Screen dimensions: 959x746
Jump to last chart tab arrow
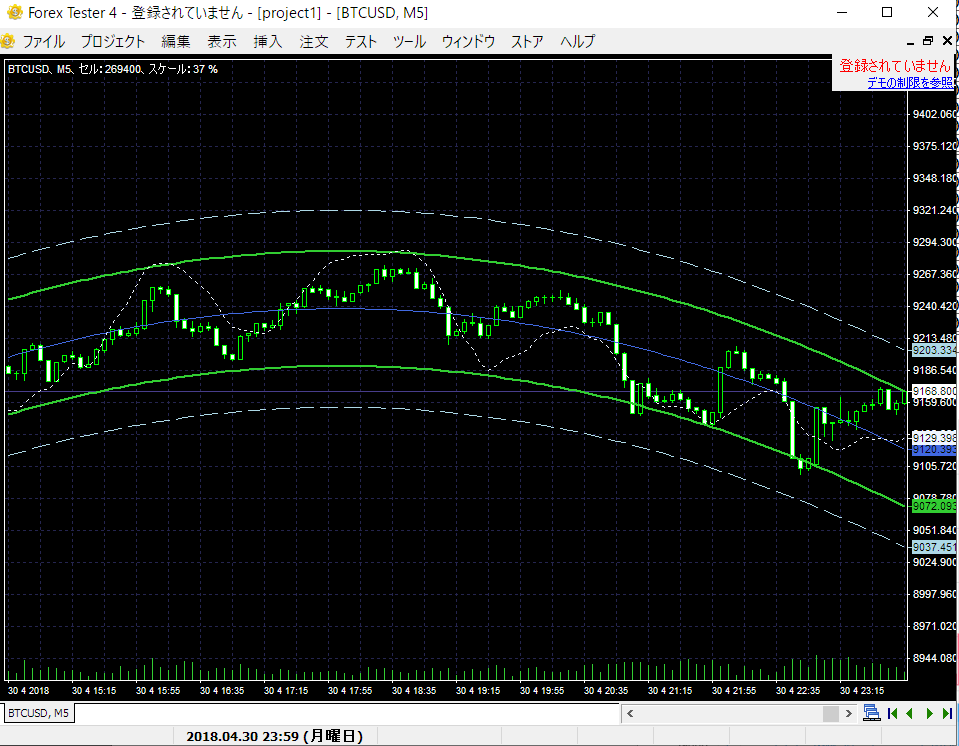point(947,713)
